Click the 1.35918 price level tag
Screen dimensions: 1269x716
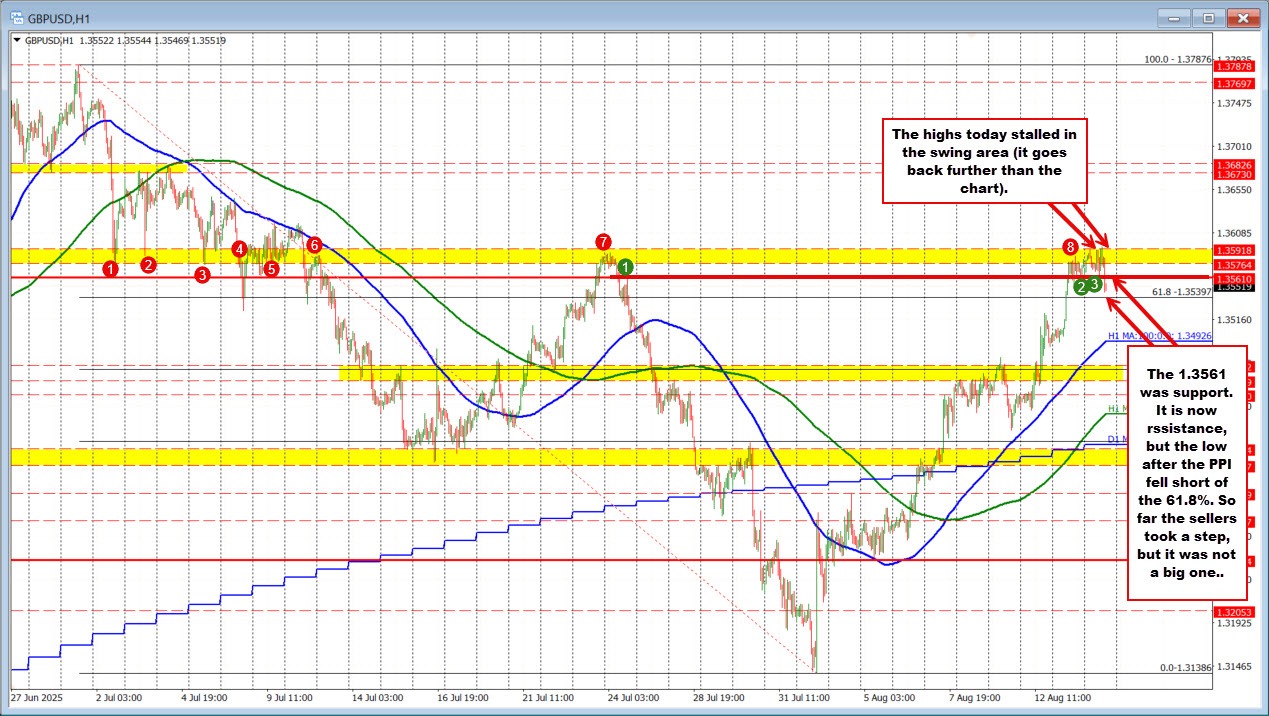(1239, 249)
